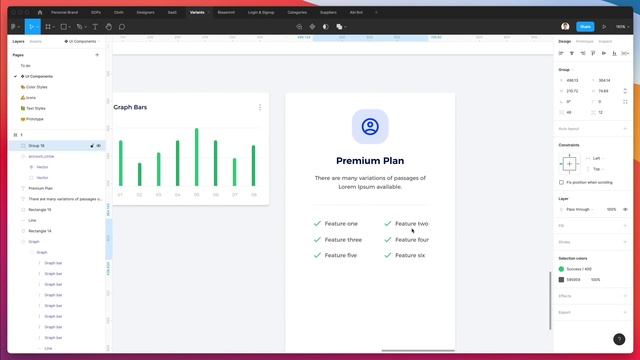Add a Stroke with plus
Image resolution: width=640 pixels, height=360 pixels.
tap(625, 242)
